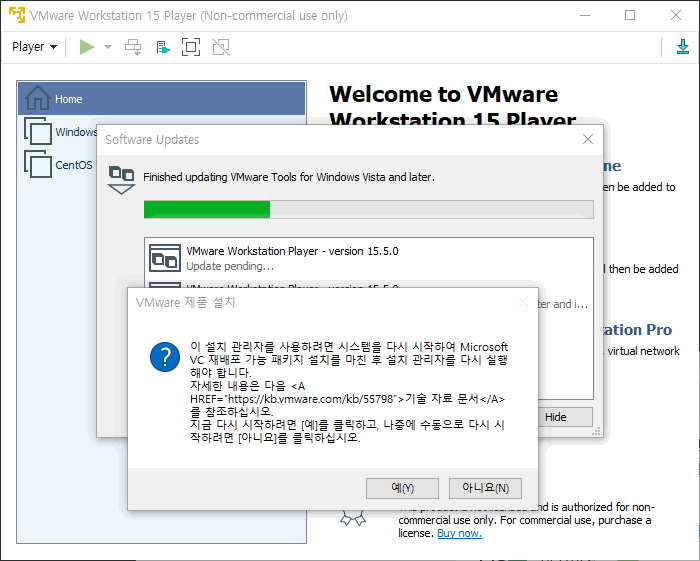This screenshot has height=561, width=700.
Task: Close the Software Updates dialog
Action: (x=588, y=139)
